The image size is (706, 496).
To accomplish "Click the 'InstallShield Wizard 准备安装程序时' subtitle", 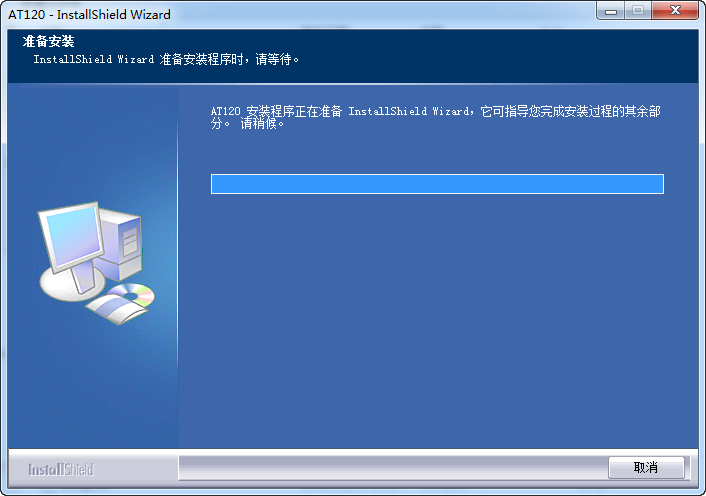I will (x=166, y=59).
